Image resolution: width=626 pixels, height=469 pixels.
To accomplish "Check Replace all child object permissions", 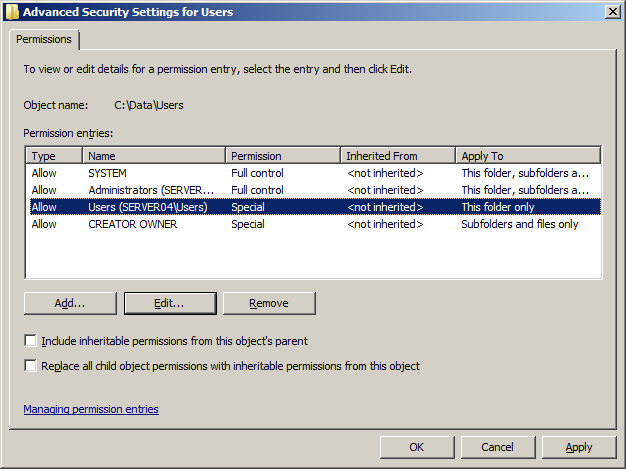I will pyautogui.click(x=30, y=366).
